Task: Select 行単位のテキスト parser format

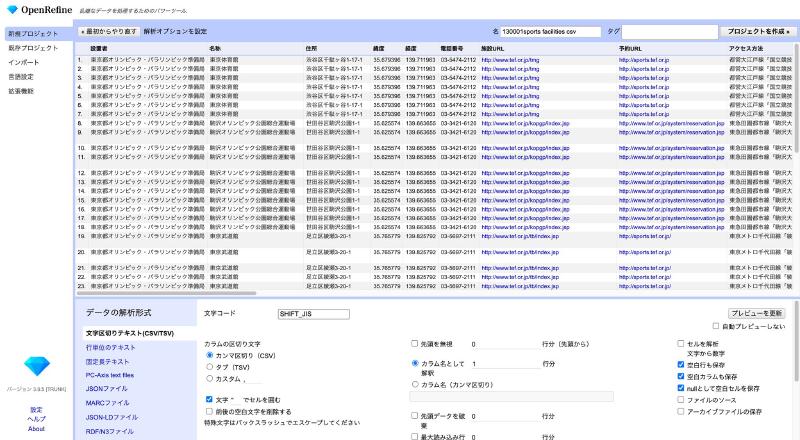Action: [x=111, y=347]
